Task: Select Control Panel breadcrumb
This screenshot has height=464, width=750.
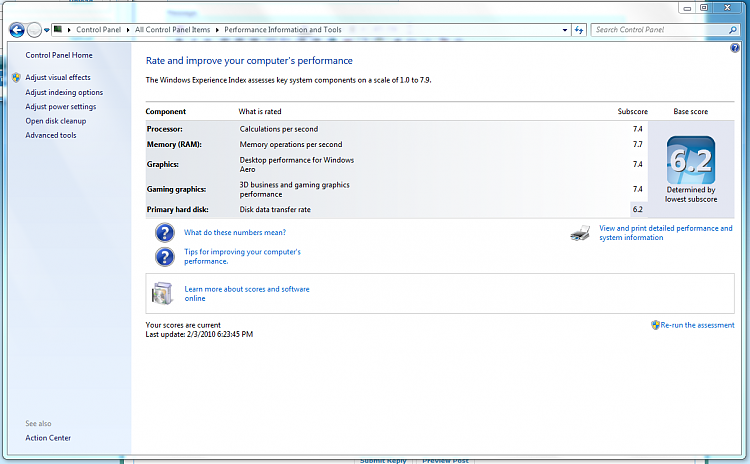Action: pyautogui.click(x=99, y=30)
